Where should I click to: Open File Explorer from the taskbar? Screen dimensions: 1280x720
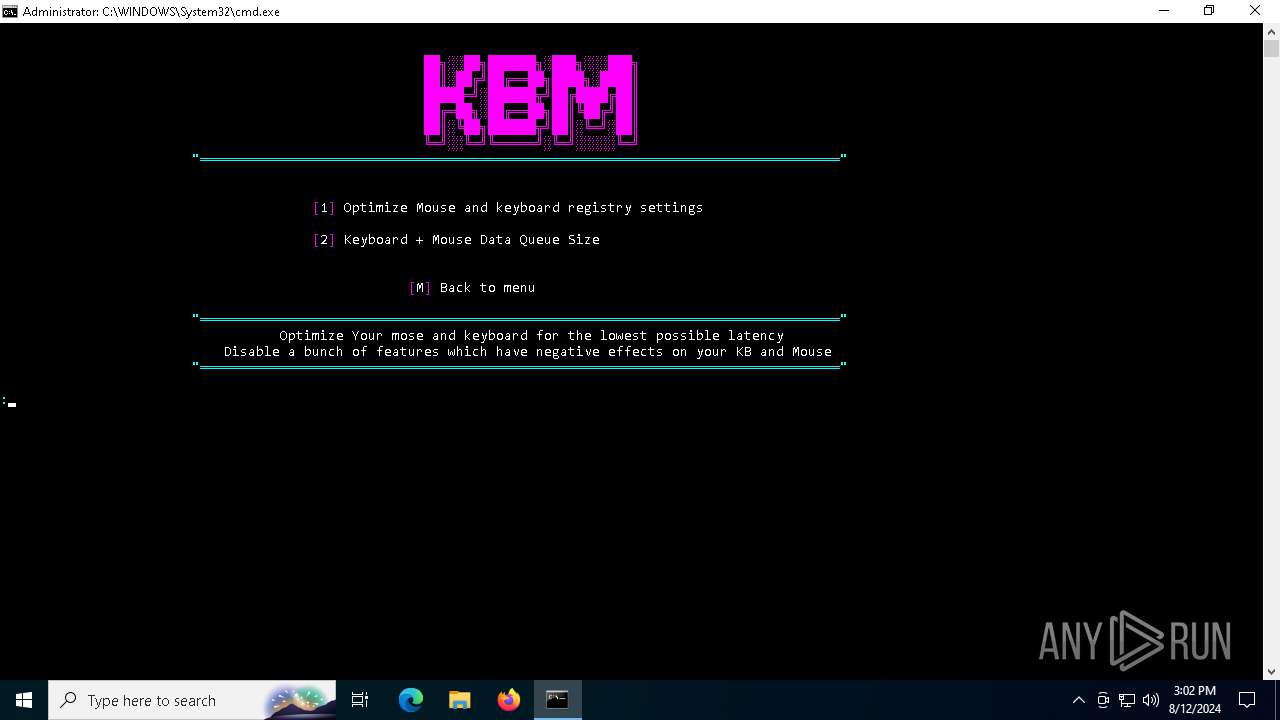[x=460, y=700]
